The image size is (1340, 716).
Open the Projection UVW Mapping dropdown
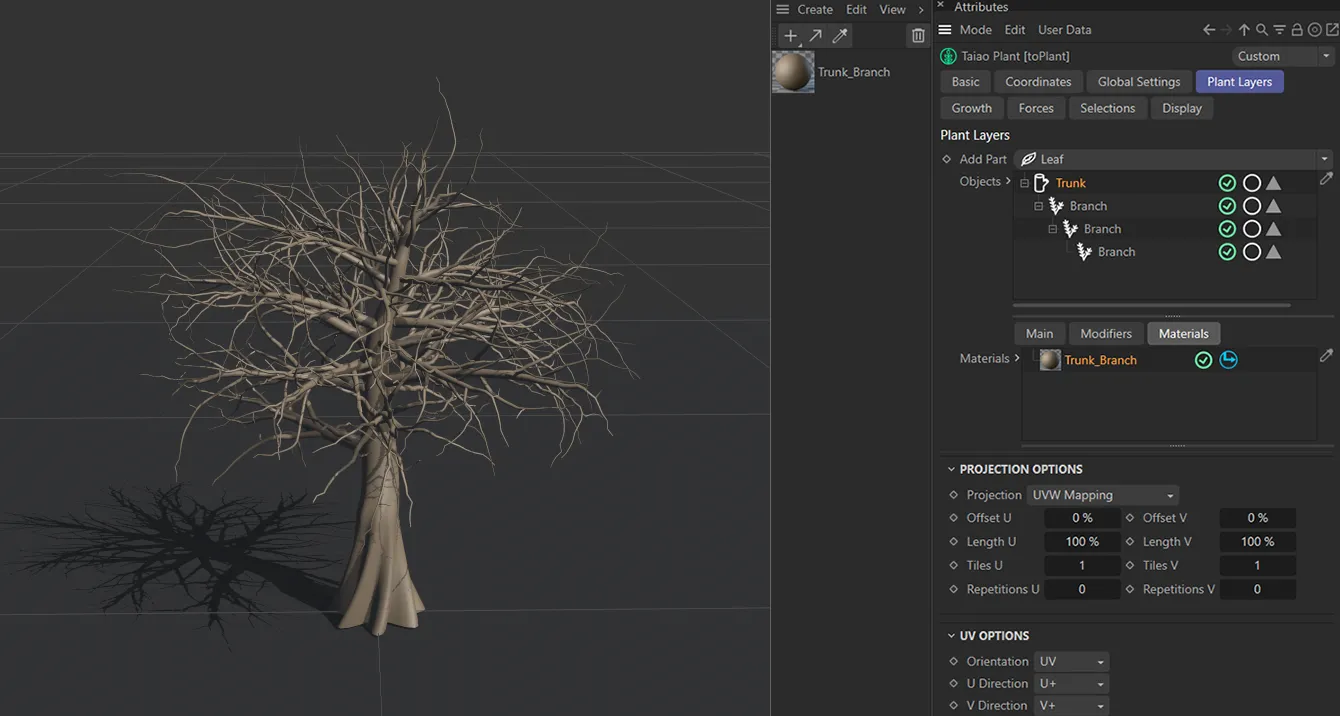[1102, 494]
